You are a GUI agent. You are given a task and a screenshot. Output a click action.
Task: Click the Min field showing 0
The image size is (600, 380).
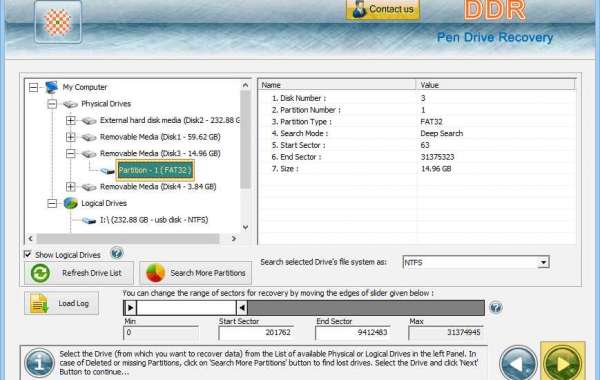click(x=161, y=333)
